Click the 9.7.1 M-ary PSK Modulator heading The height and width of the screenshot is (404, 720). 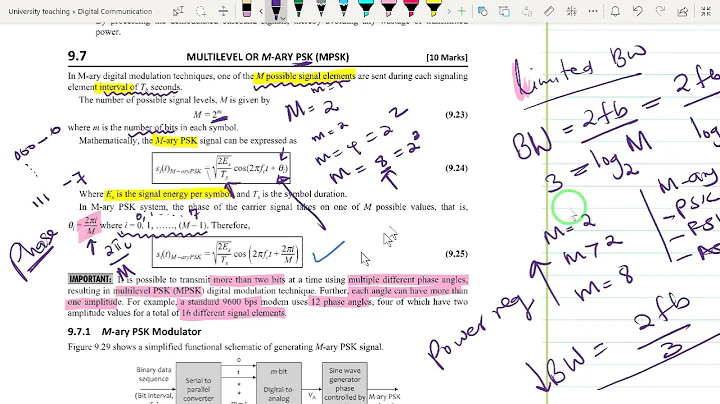(135, 331)
